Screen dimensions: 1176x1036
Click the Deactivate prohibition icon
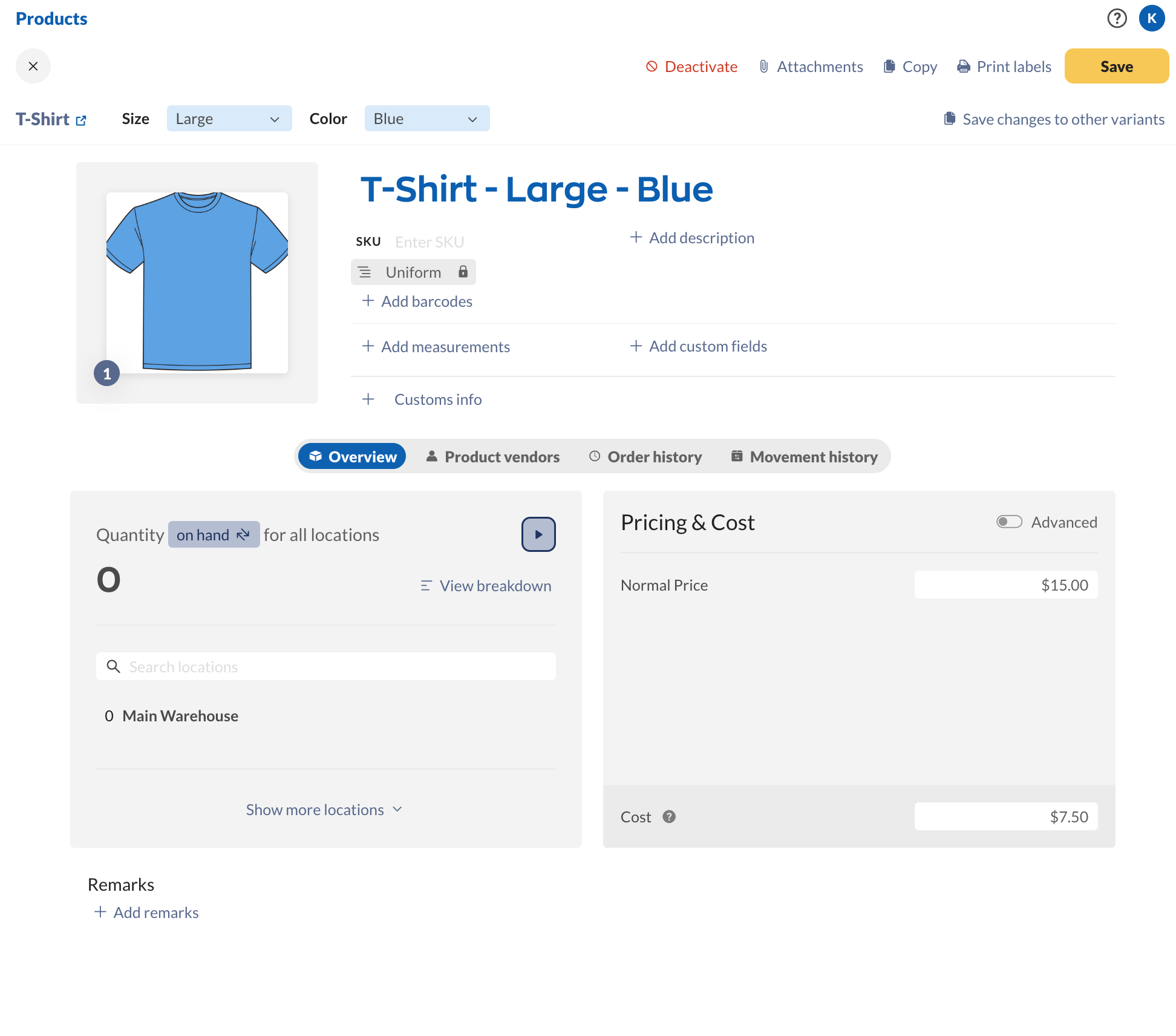pyautogui.click(x=652, y=67)
